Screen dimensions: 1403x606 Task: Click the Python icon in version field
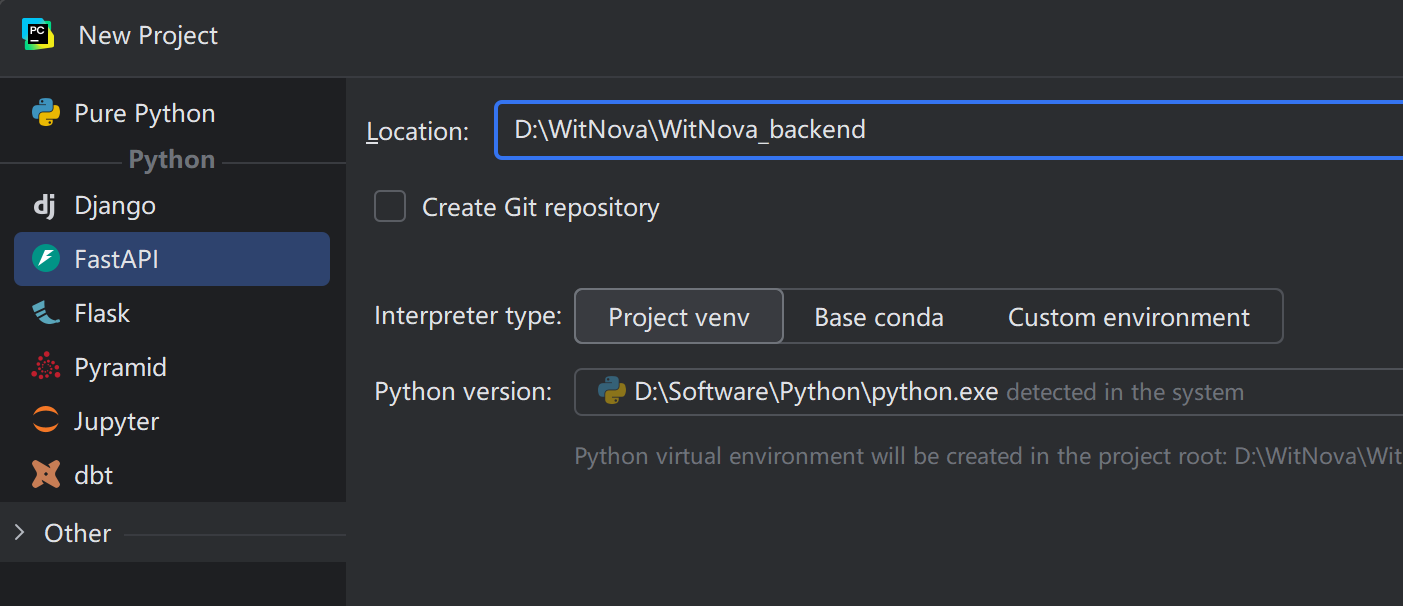click(611, 391)
